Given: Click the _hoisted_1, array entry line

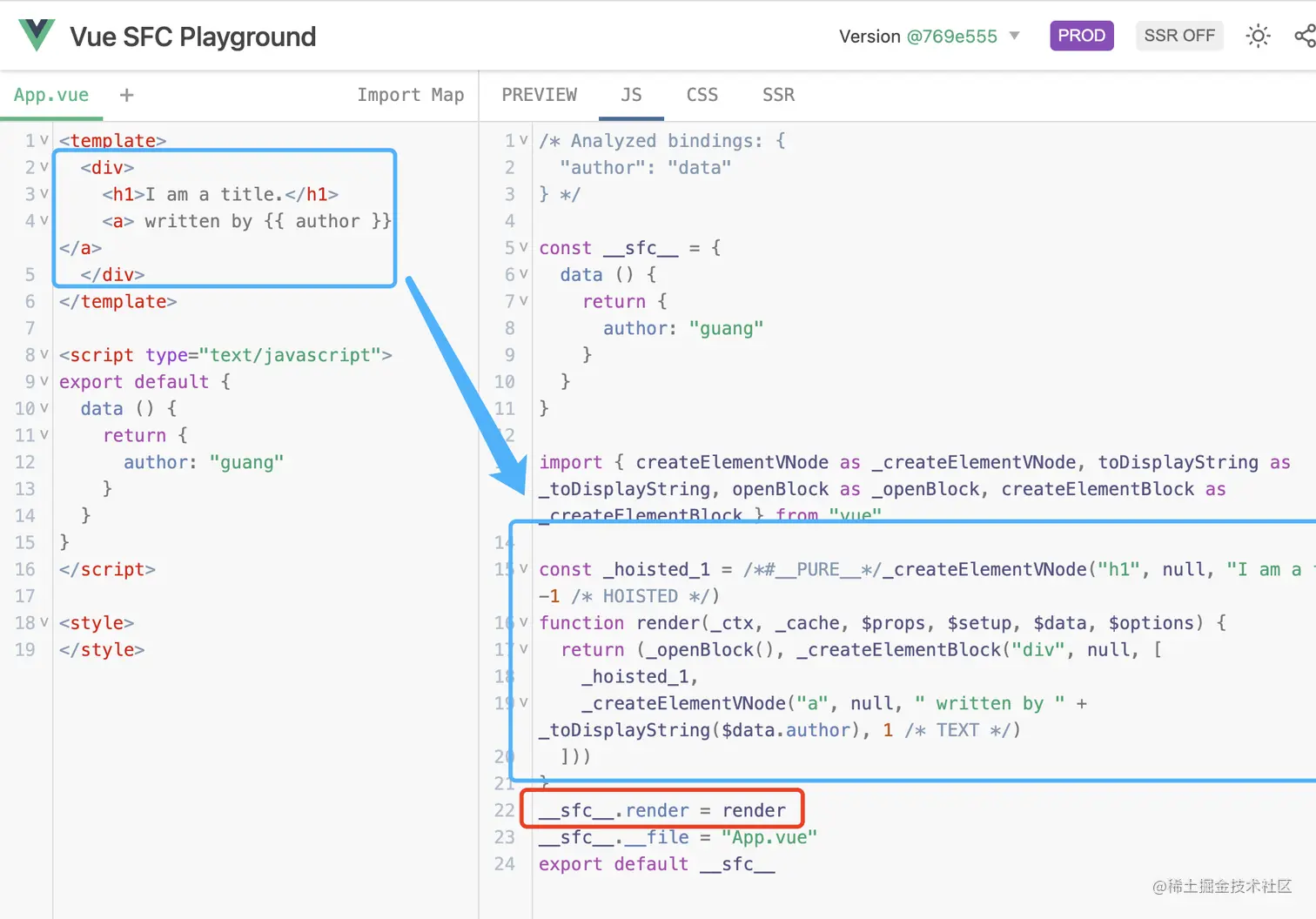Looking at the screenshot, I should (x=641, y=676).
